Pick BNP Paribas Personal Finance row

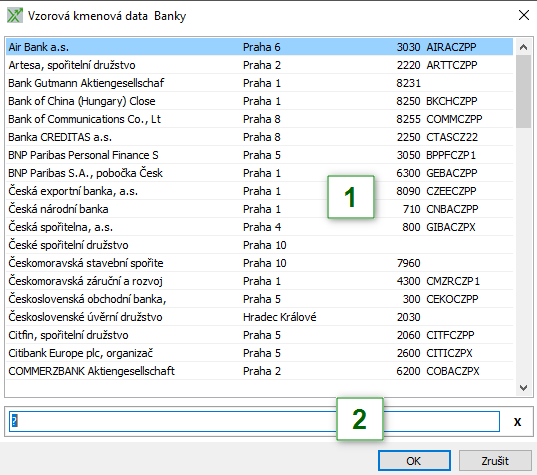click(x=259, y=155)
